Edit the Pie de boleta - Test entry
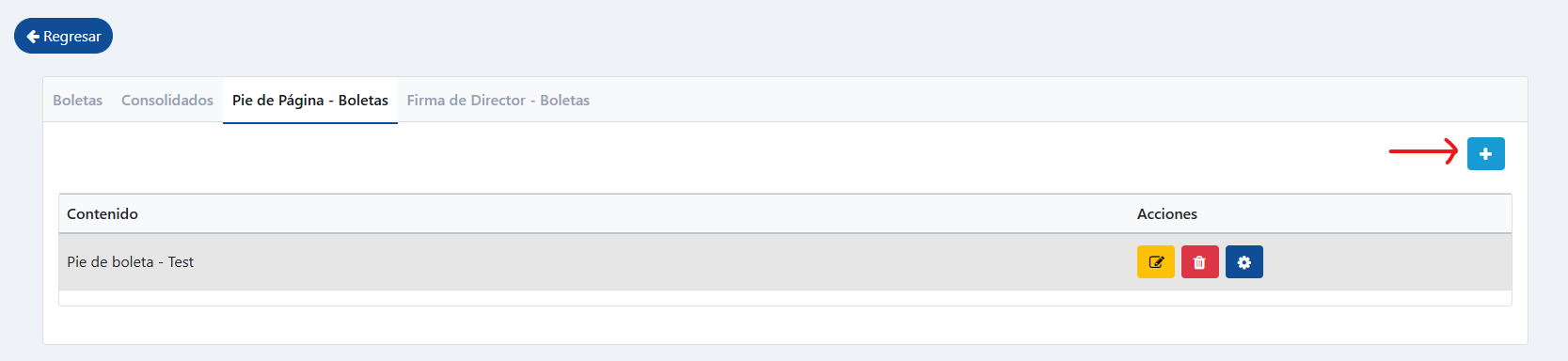 1155,262
